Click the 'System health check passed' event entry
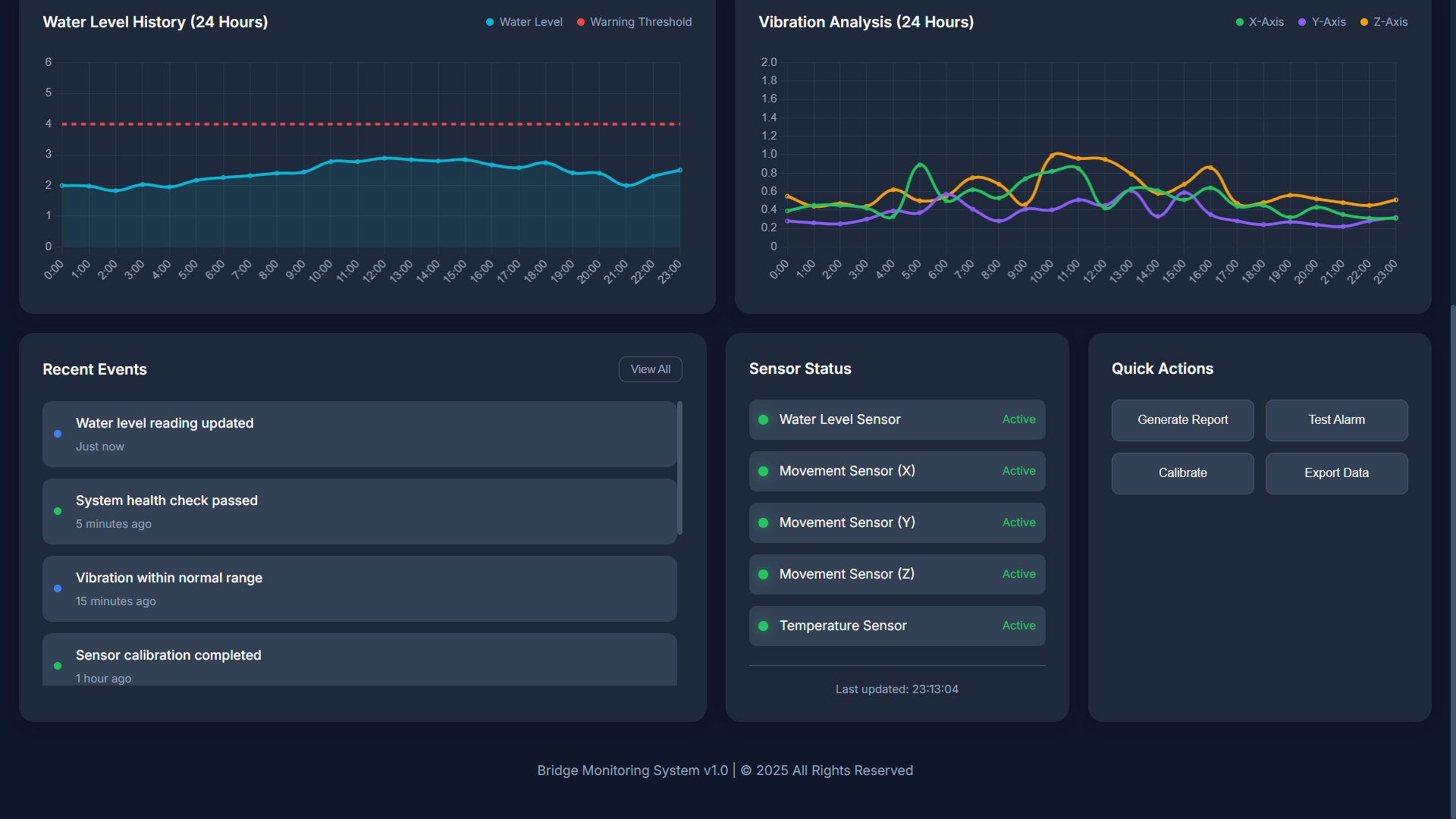The image size is (1456, 819). [x=359, y=511]
